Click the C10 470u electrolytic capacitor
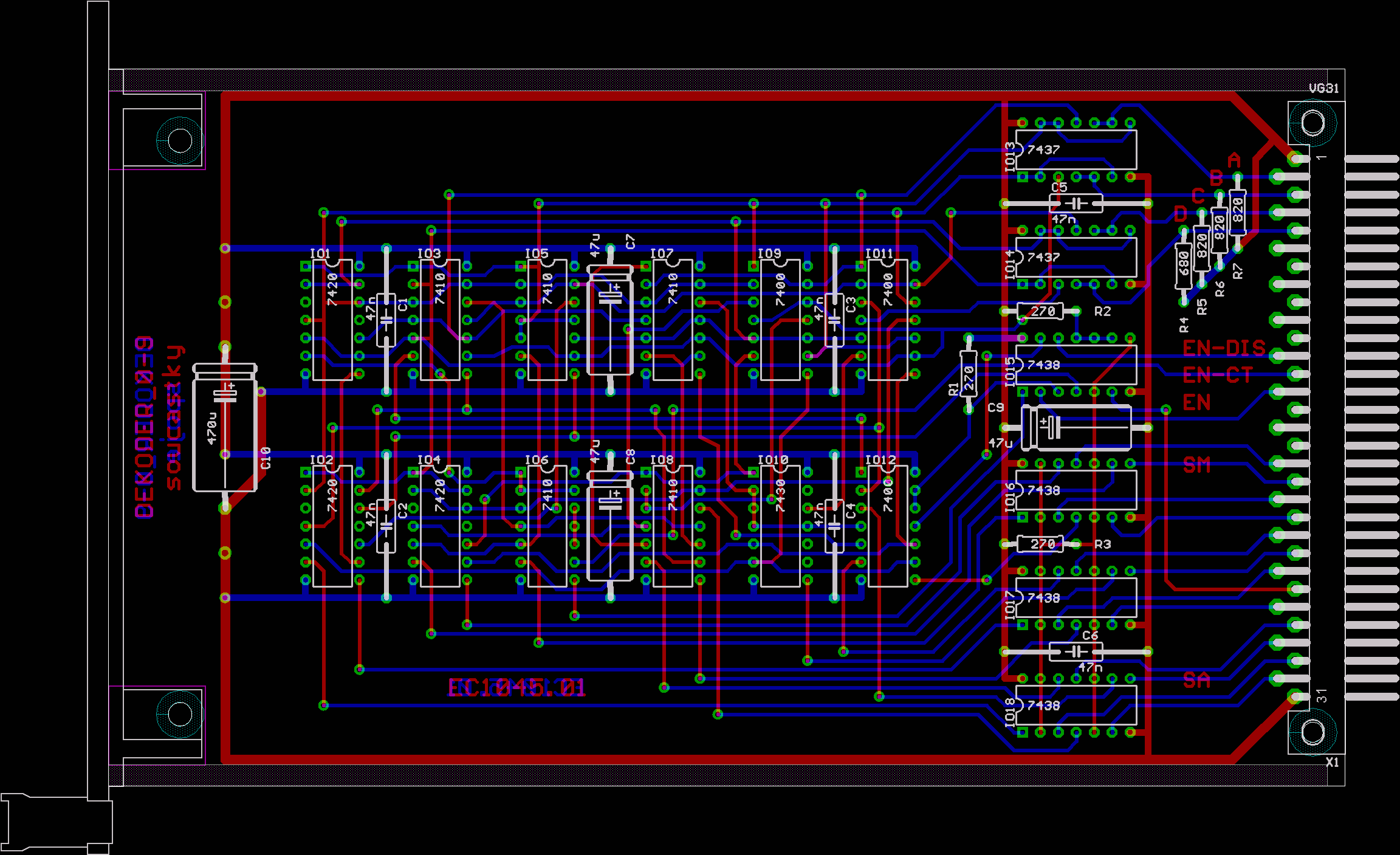Image resolution: width=1400 pixels, height=855 pixels. [225, 428]
